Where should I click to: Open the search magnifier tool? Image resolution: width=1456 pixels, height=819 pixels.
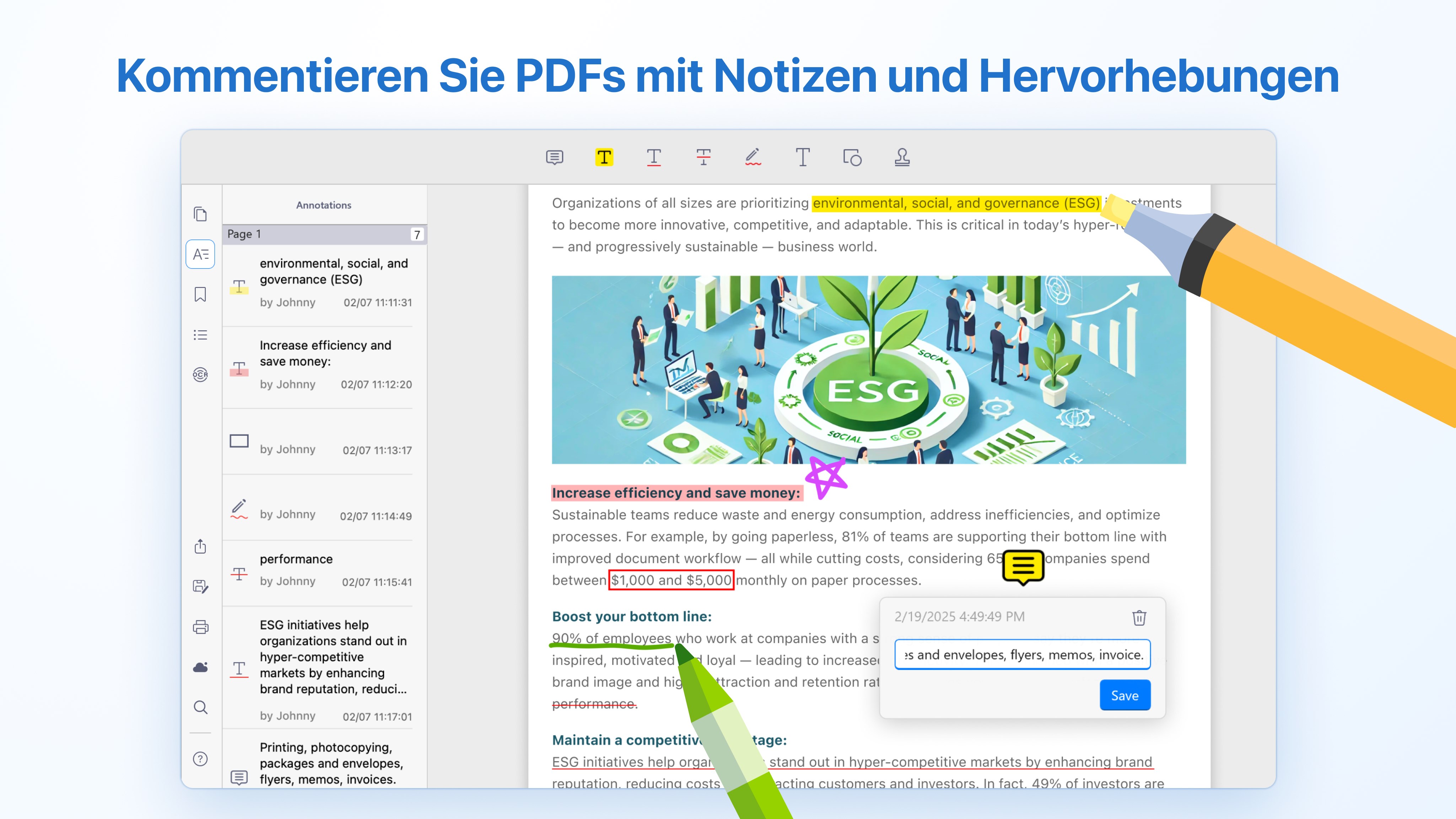[200, 707]
